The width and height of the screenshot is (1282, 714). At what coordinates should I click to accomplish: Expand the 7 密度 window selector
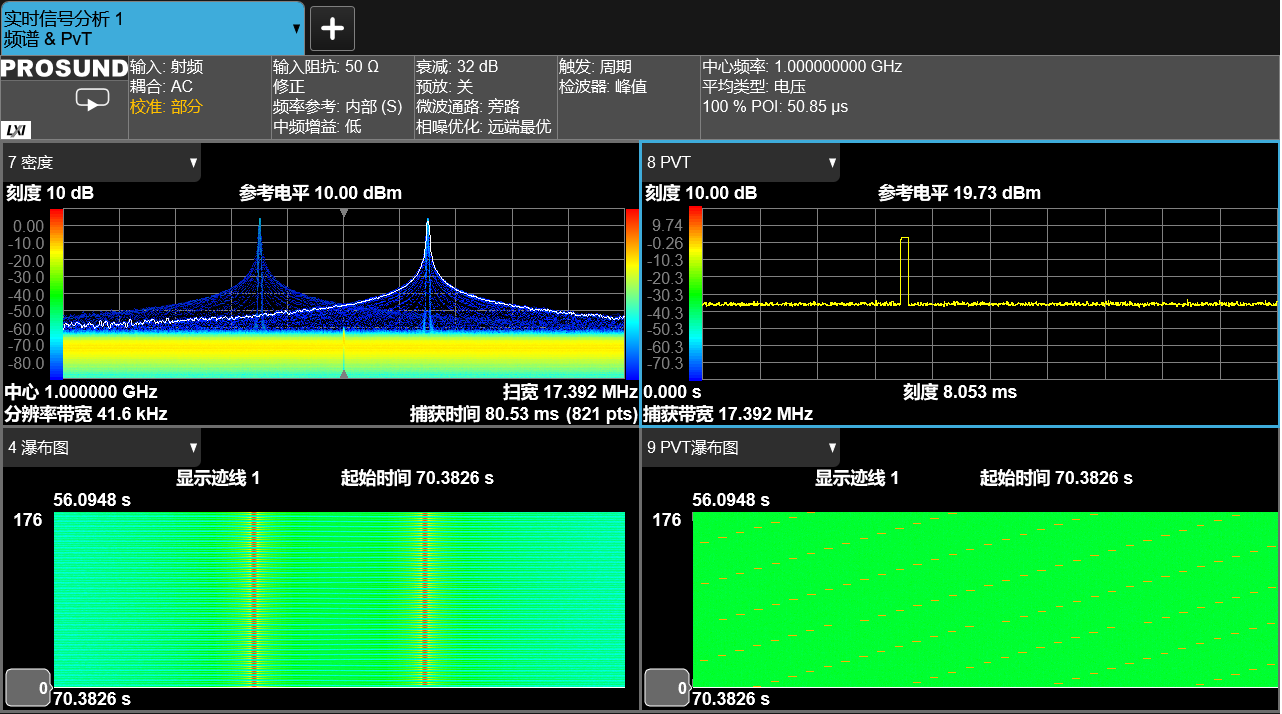tap(193, 162)
